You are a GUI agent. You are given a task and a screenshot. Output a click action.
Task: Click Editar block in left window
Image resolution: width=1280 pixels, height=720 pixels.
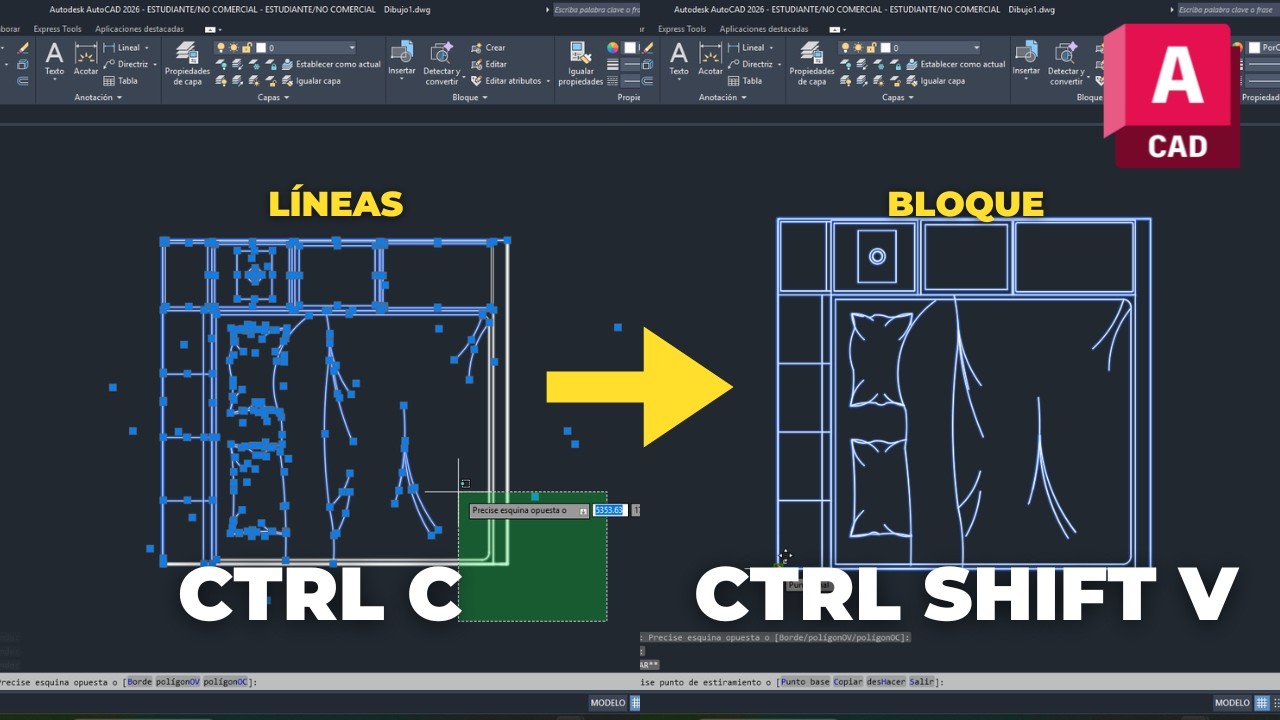pos(488,64)
